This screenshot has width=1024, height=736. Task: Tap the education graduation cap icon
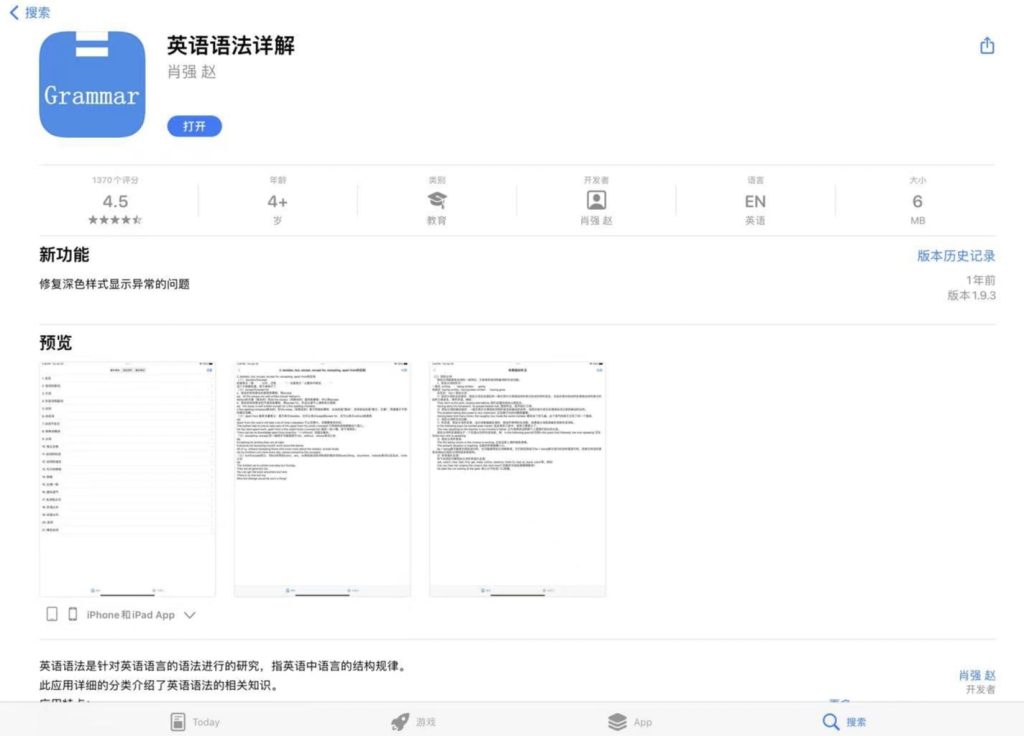pyautogui.click(x=437, y=200)
